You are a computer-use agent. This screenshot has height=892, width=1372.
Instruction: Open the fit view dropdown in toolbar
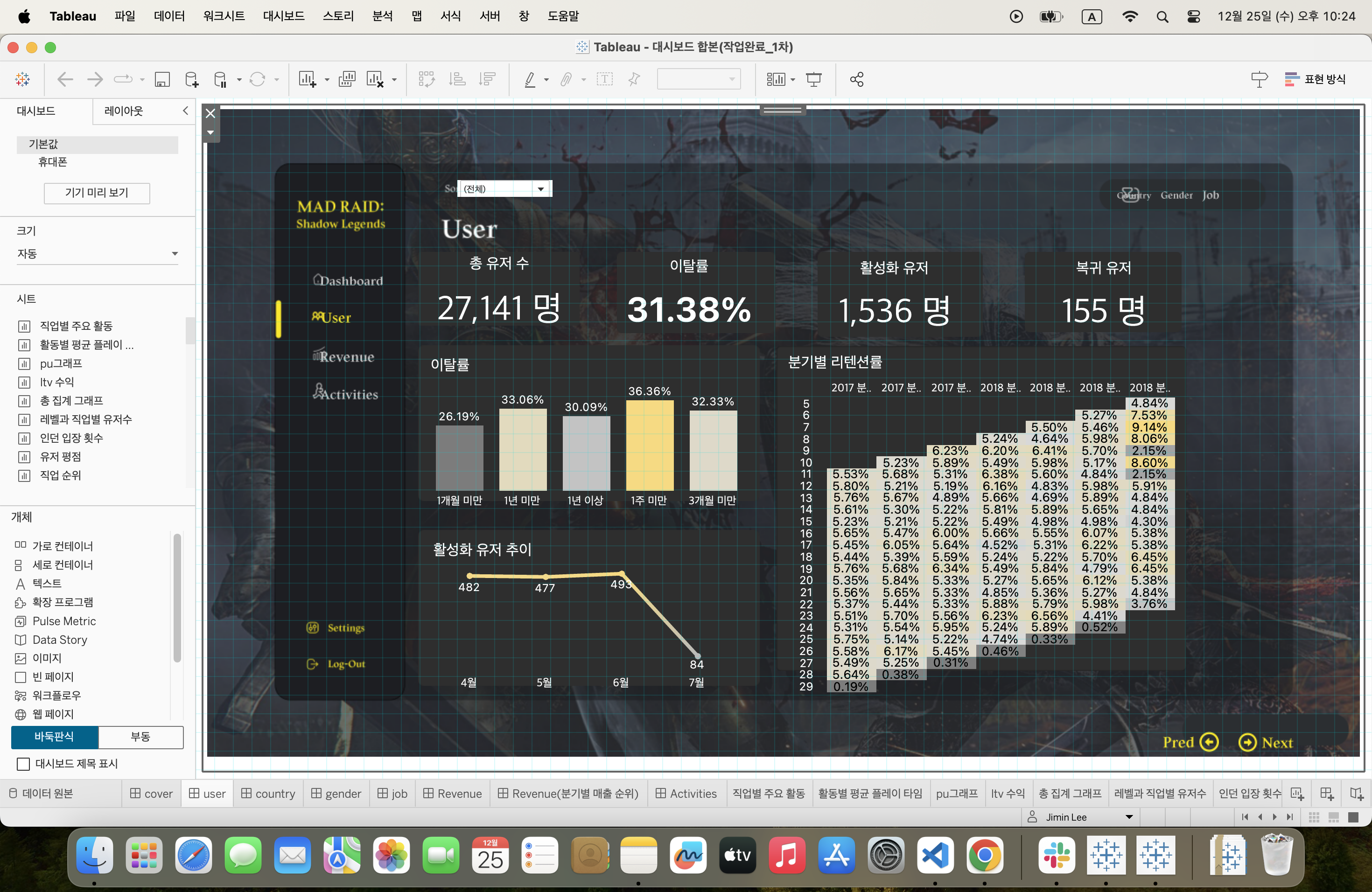tap(698, 79)
